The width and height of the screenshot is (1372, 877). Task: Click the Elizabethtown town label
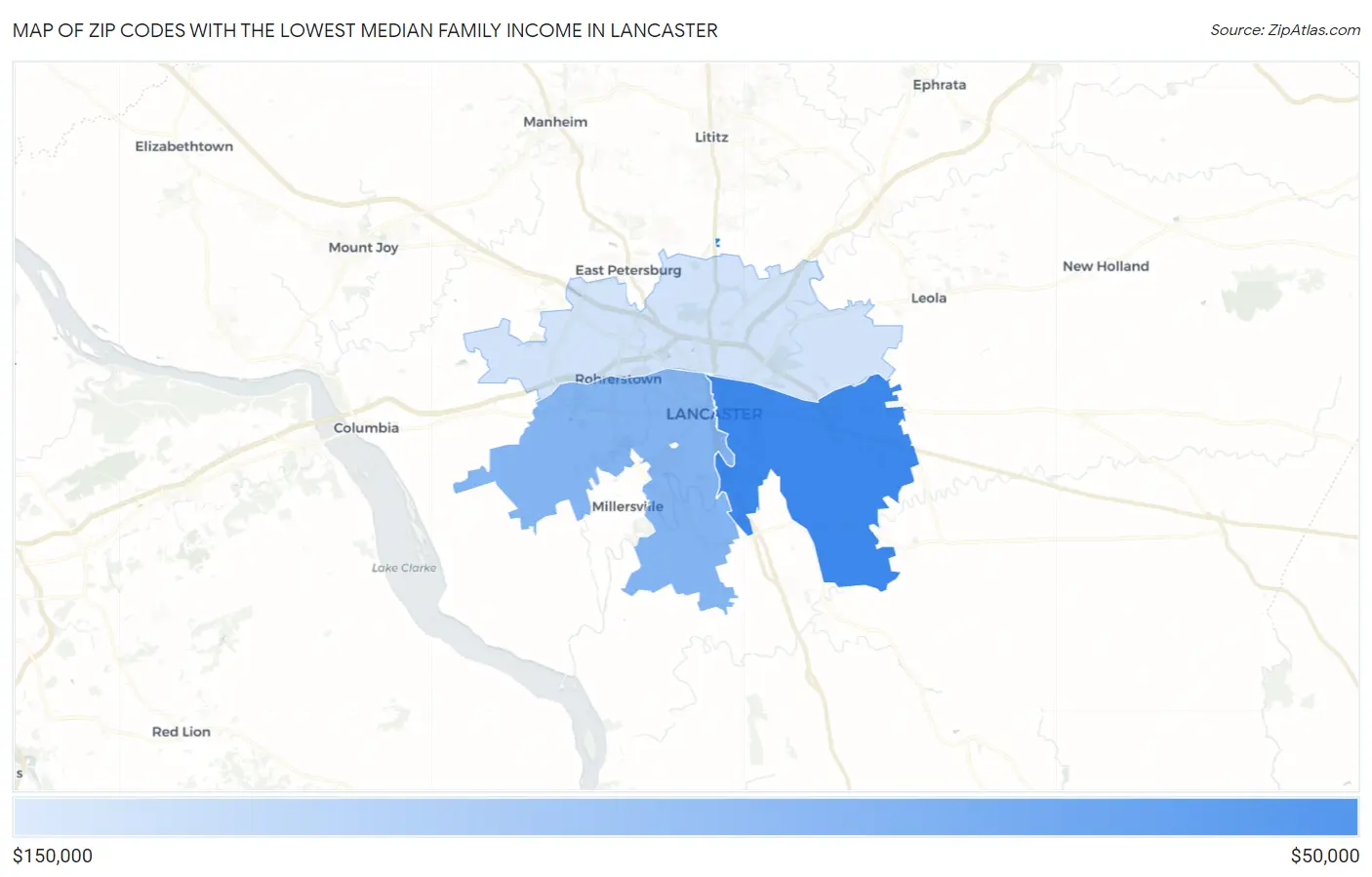point(184,146)
